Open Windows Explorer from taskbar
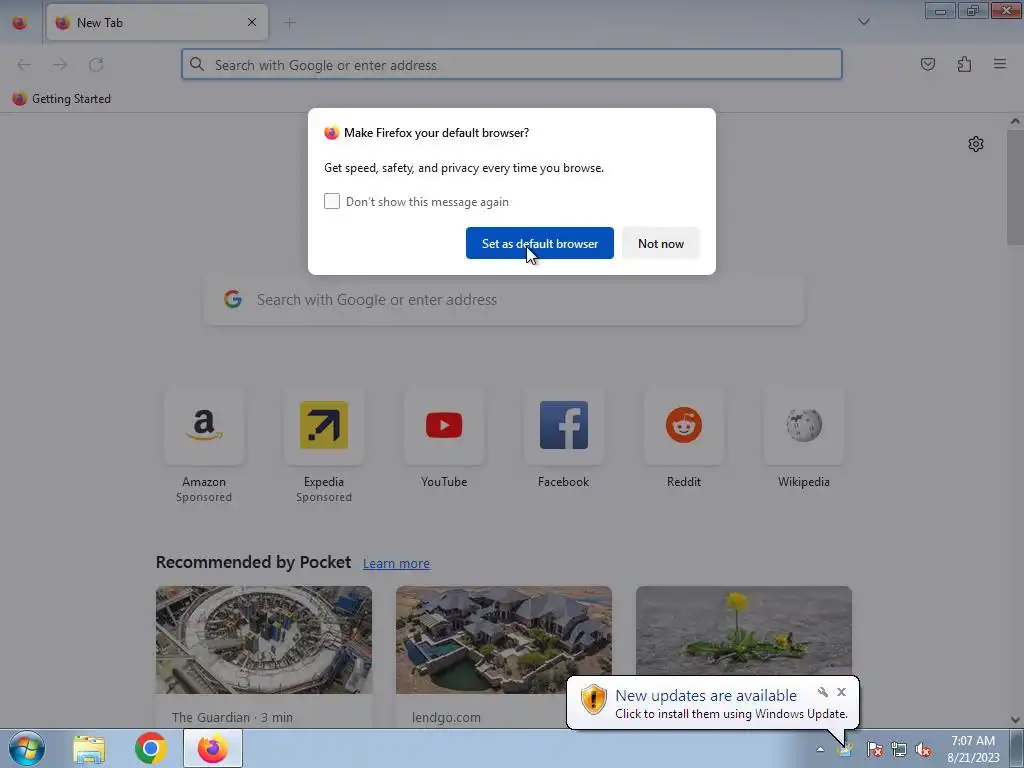 89,748
